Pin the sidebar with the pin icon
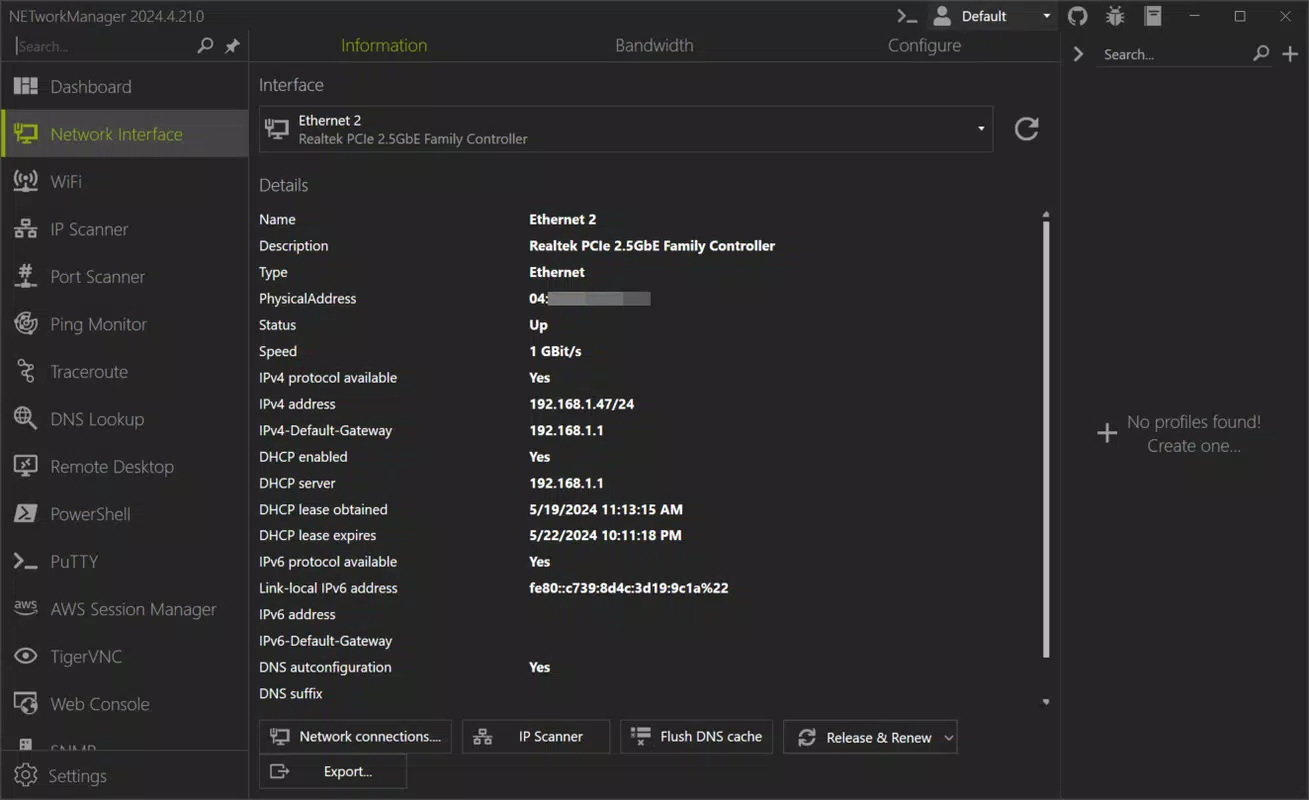The image size is (1309, 800). click(232, 46)
